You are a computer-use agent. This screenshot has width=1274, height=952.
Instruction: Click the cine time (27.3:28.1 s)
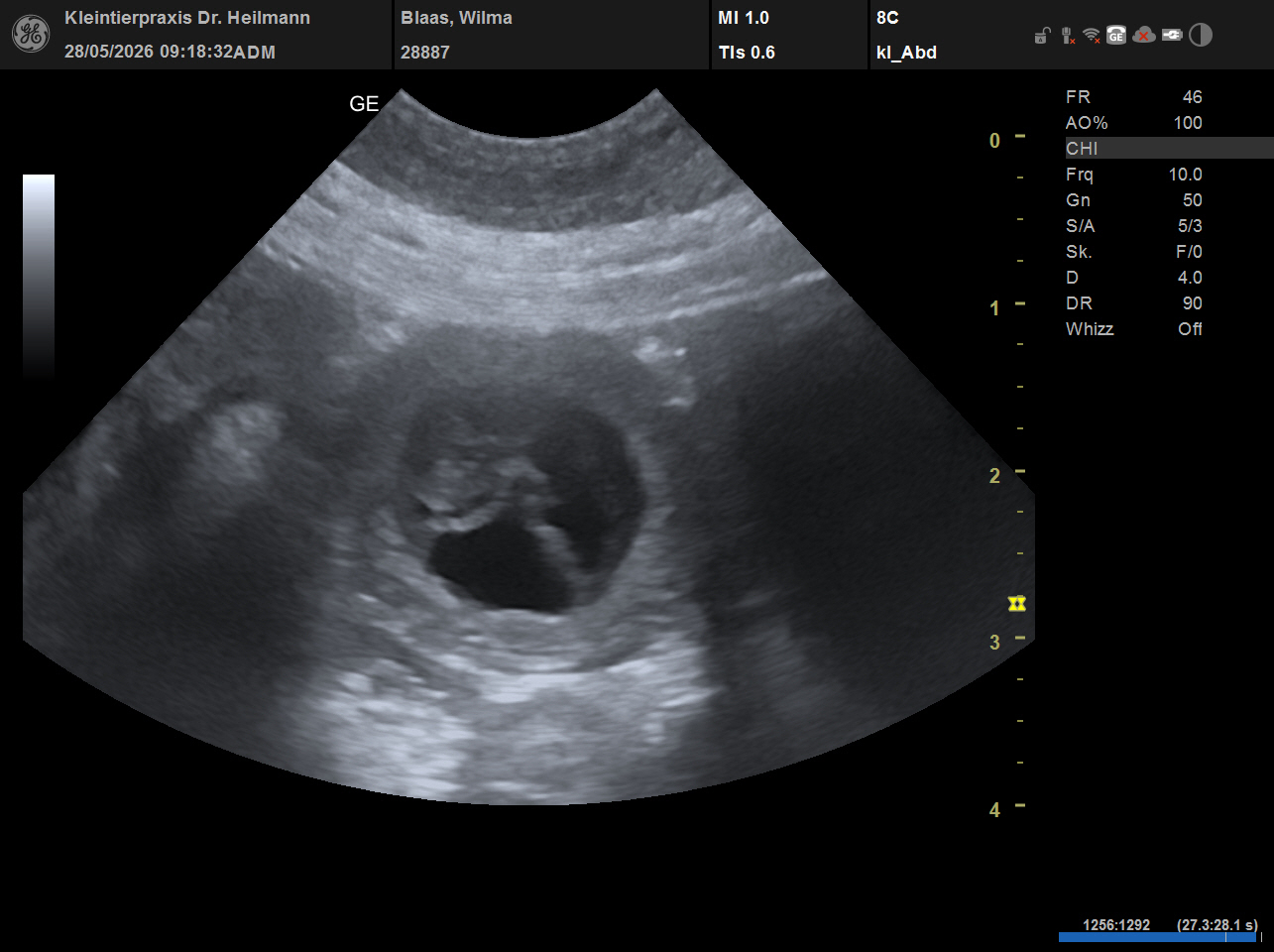1217,925
